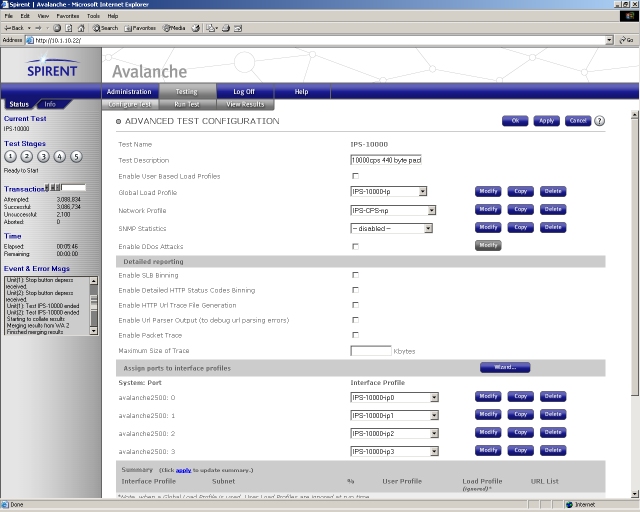Open the Media pane in the toolbar

[174, 28]
